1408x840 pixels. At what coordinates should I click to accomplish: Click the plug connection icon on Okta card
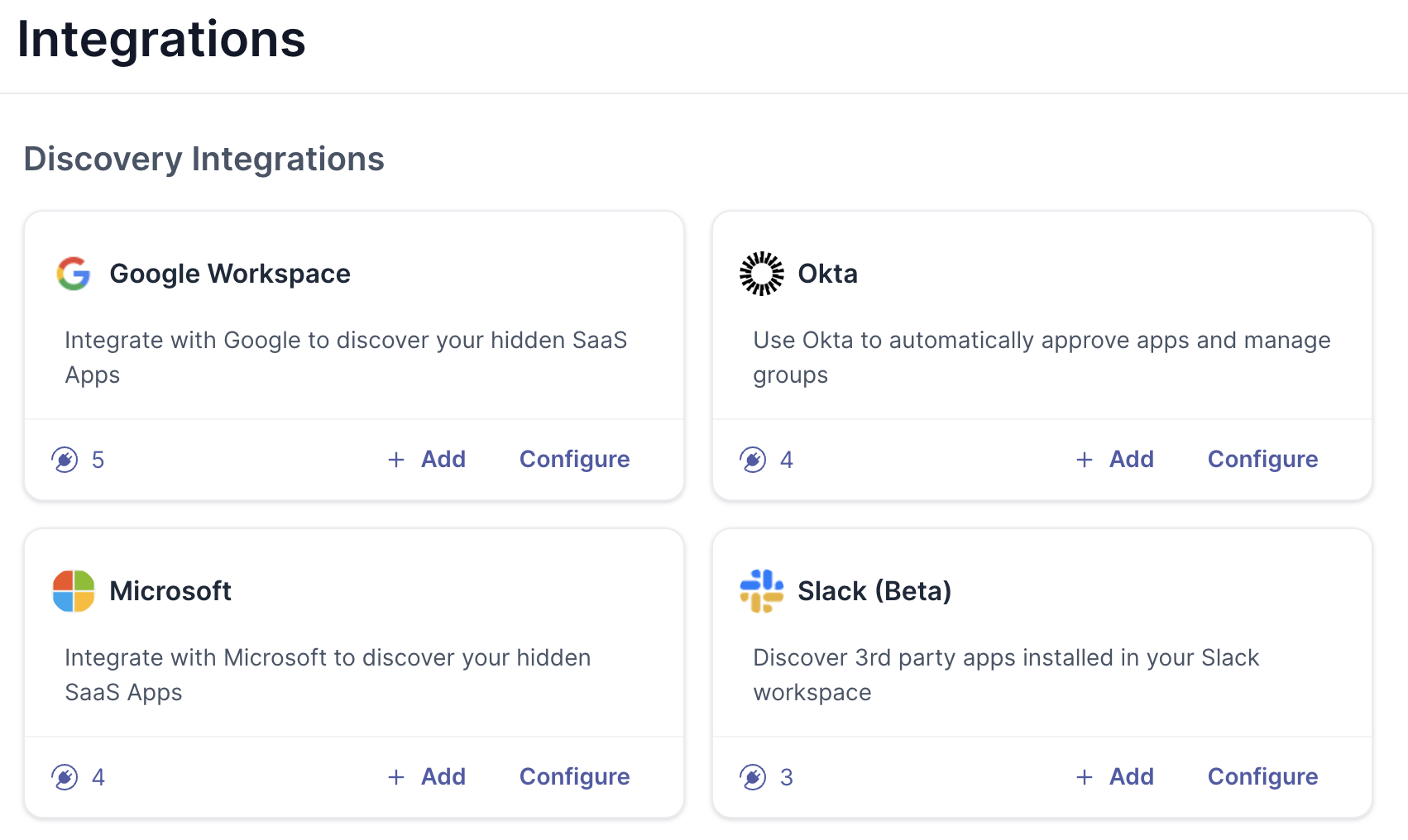tap(753, 460)
